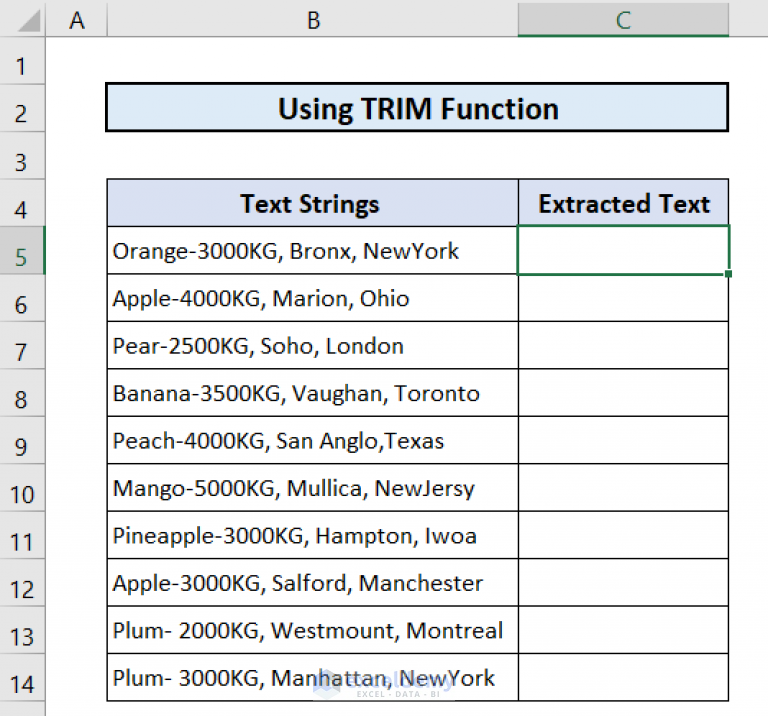Select empty Extracted Text cell beside Pear-2500KG

(624, 346)
